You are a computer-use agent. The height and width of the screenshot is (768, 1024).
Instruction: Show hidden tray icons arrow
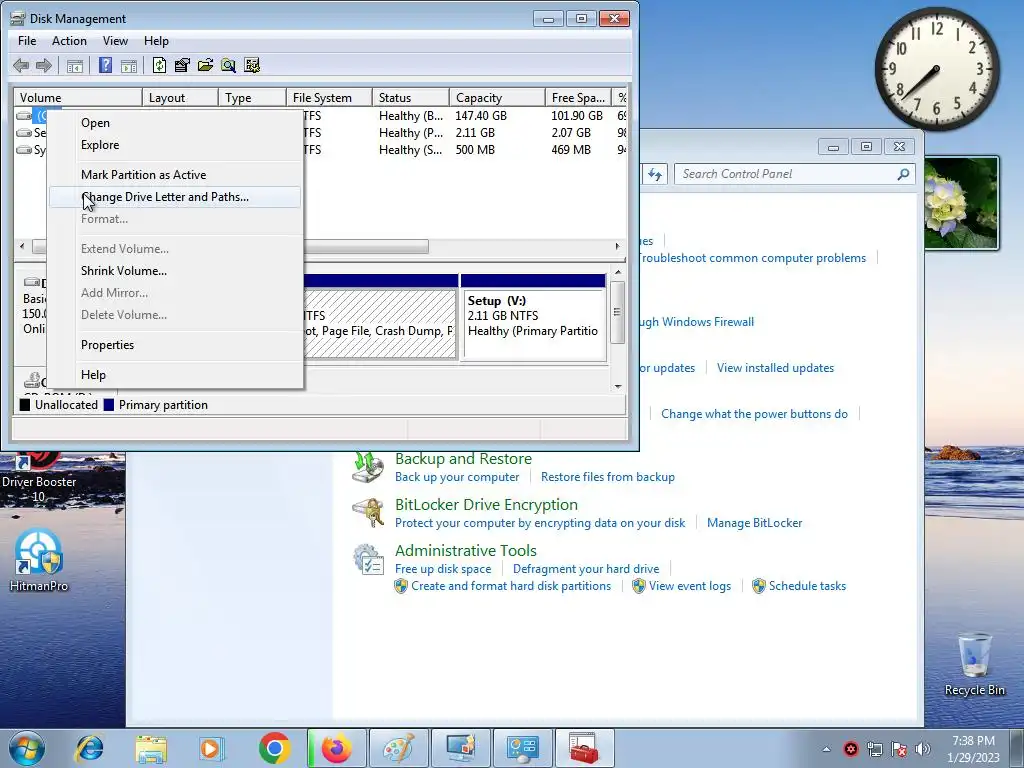point(826,749)
